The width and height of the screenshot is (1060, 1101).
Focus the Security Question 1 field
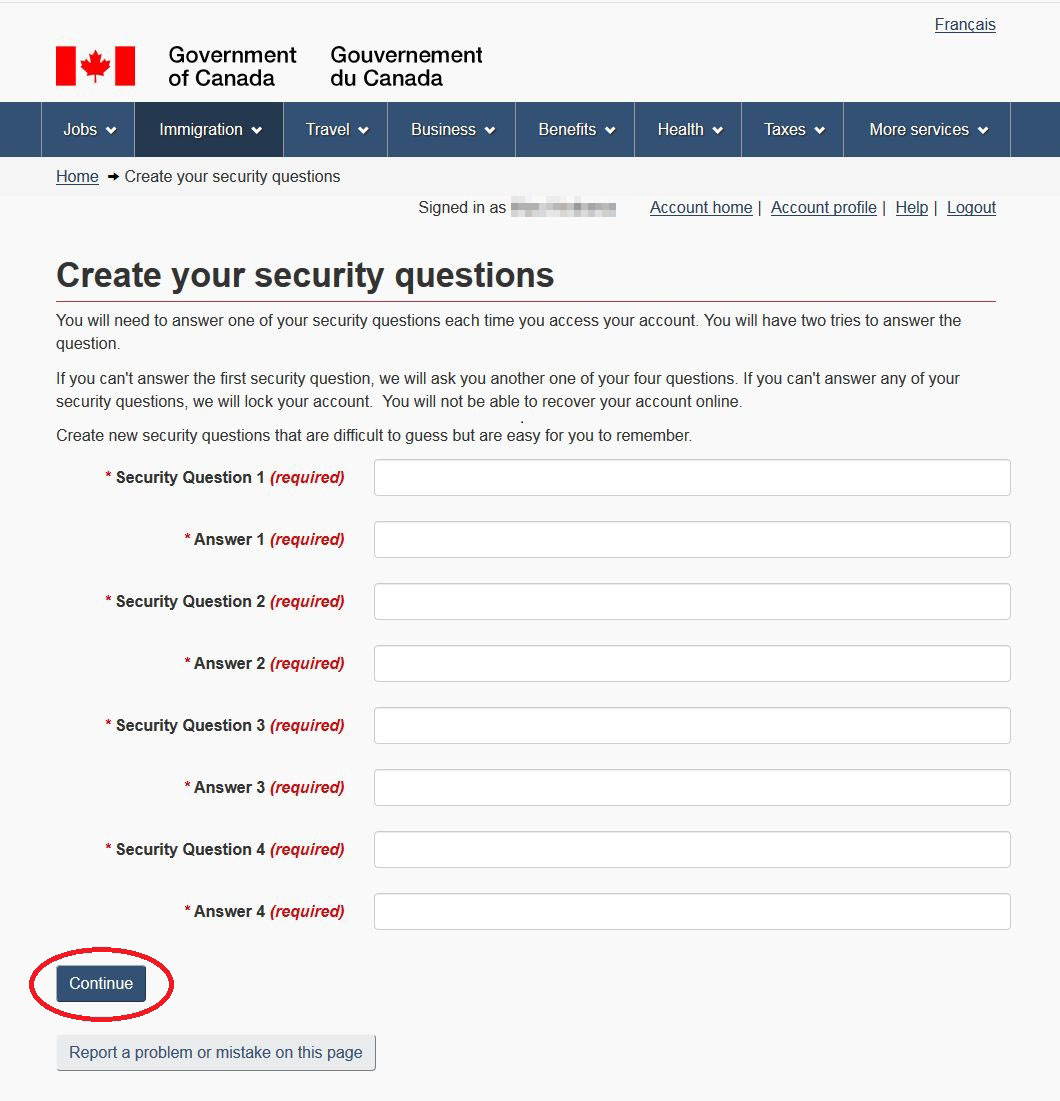pos(692,477)
